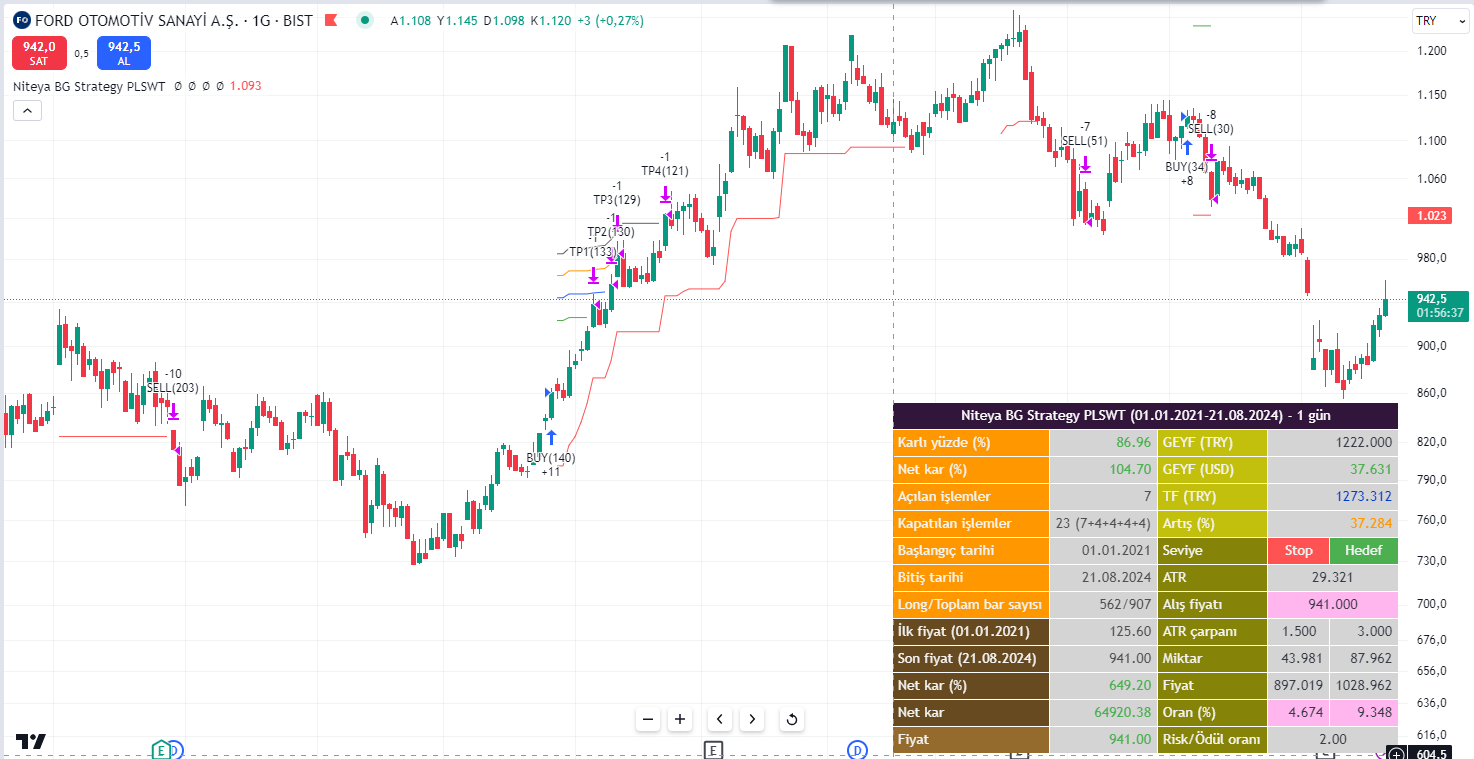Click the TradingView logo
Screen dimensions: 1474x759
coord(30,742)
